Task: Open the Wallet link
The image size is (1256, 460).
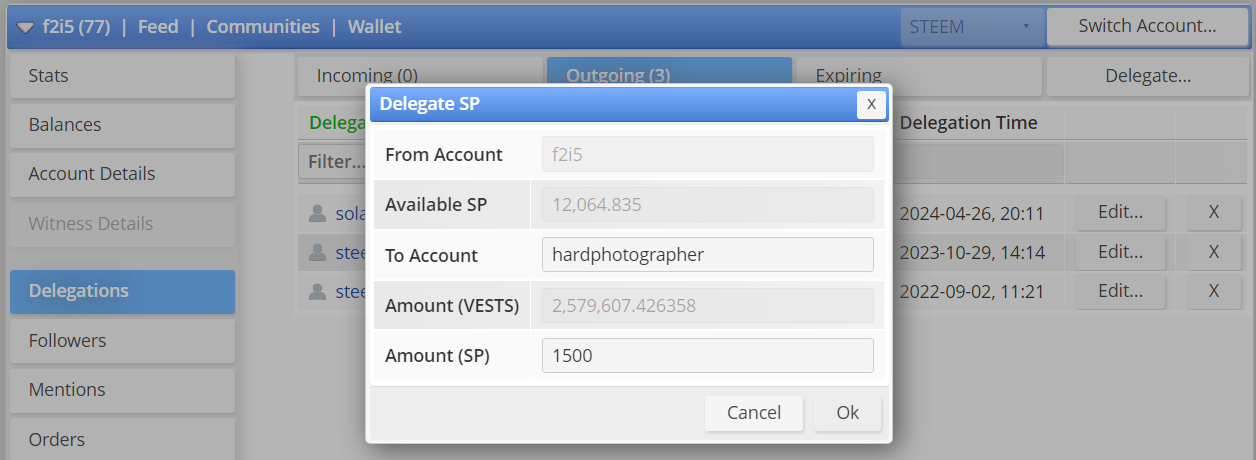Action: click(374, 27)
